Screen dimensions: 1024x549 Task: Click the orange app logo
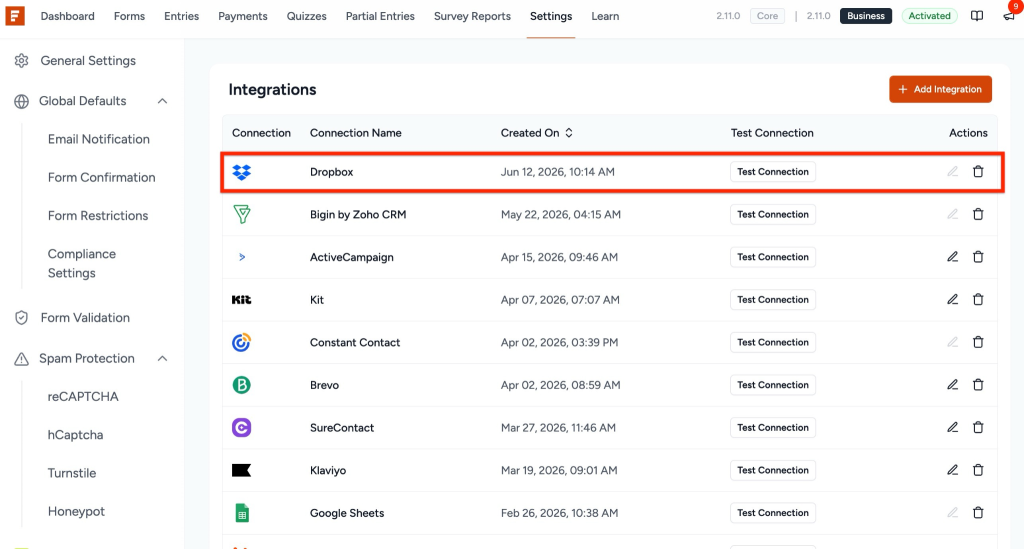tap(15, 16)
